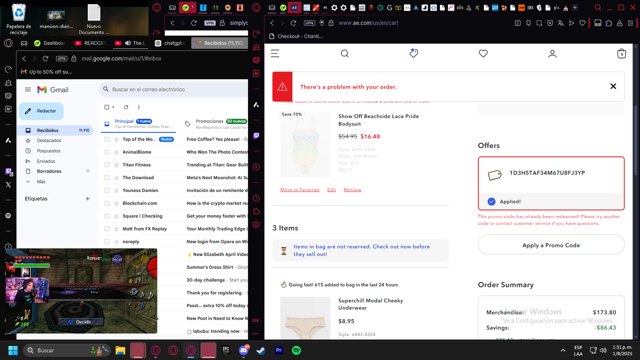Viewport: 640px width, 360px height.
Task: Reload the ae.com cart page
Action: 293,23
